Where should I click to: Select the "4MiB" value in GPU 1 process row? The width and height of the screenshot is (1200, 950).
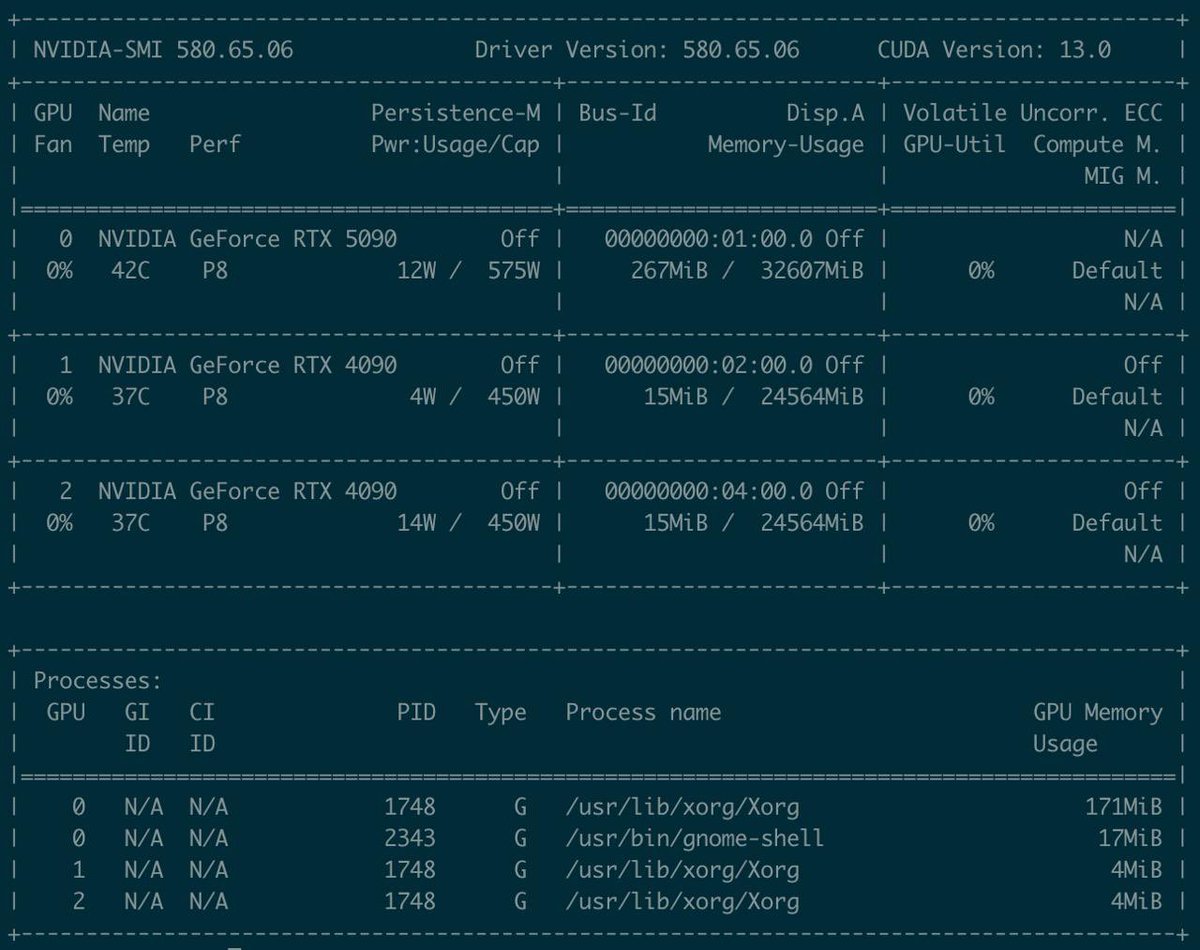tap(1137, 870)
